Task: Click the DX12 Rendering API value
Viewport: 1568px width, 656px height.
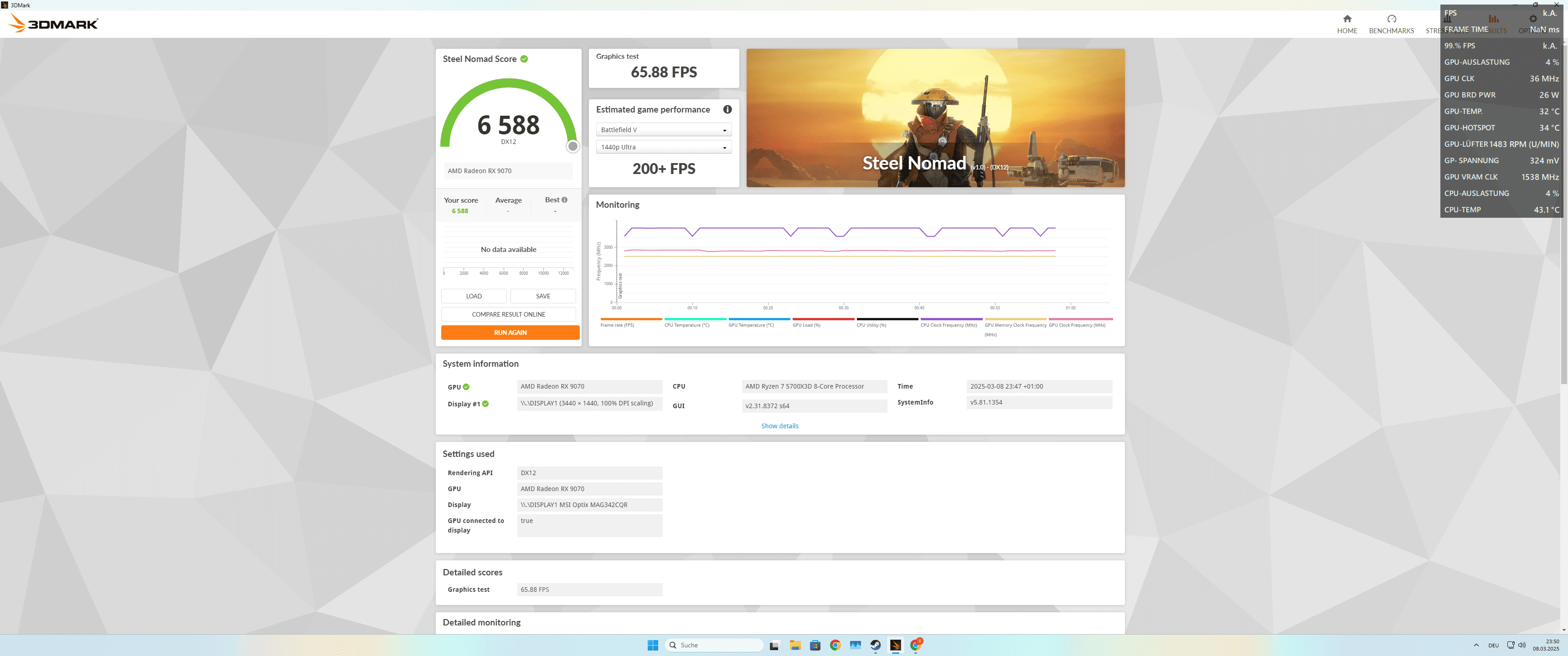Action: tap(589, 473)
